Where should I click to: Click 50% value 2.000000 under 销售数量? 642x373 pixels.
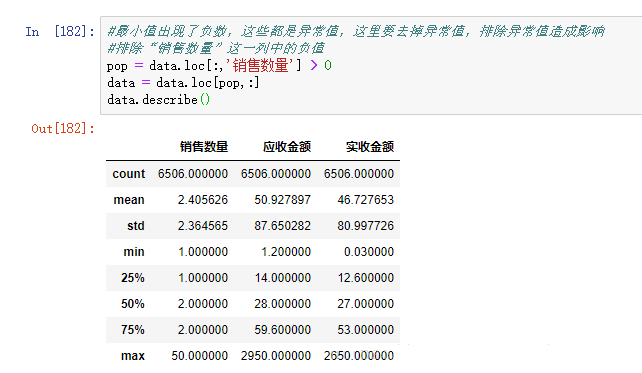click(x=203, y=304)
